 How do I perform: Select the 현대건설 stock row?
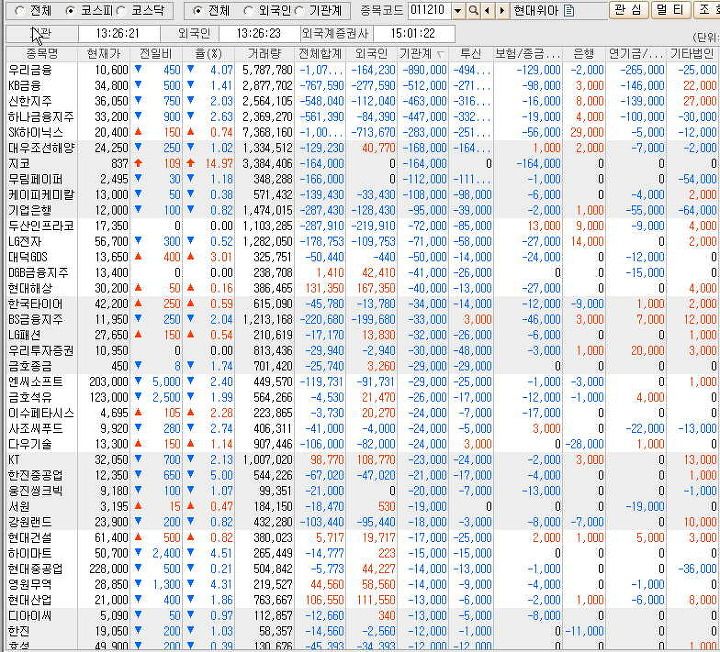[x=362, y=538]
